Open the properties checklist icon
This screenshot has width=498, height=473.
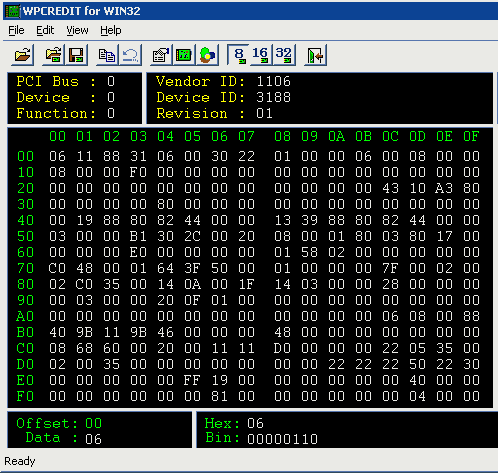pos(161,55)
